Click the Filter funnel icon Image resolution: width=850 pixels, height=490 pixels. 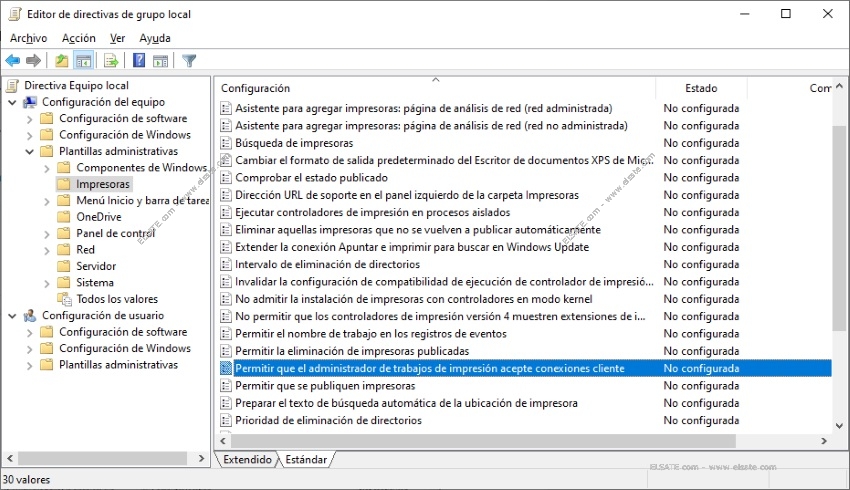click(189, 61)
